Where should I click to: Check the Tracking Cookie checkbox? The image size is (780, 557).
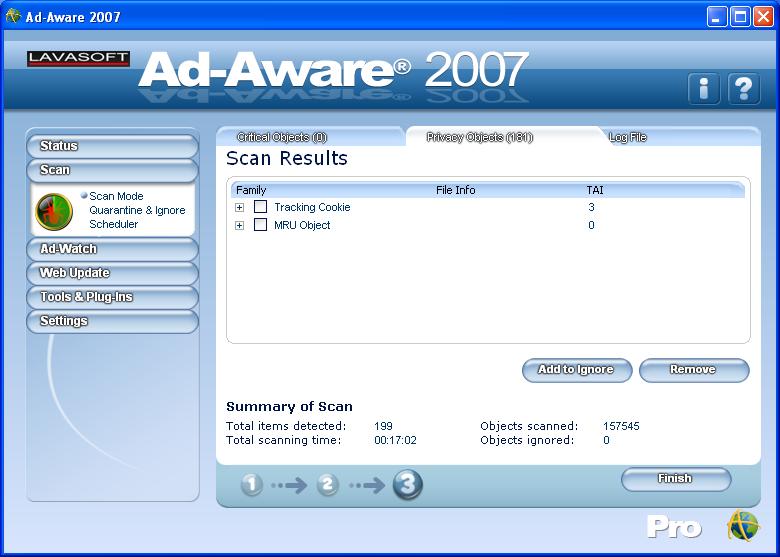(260, 206)
